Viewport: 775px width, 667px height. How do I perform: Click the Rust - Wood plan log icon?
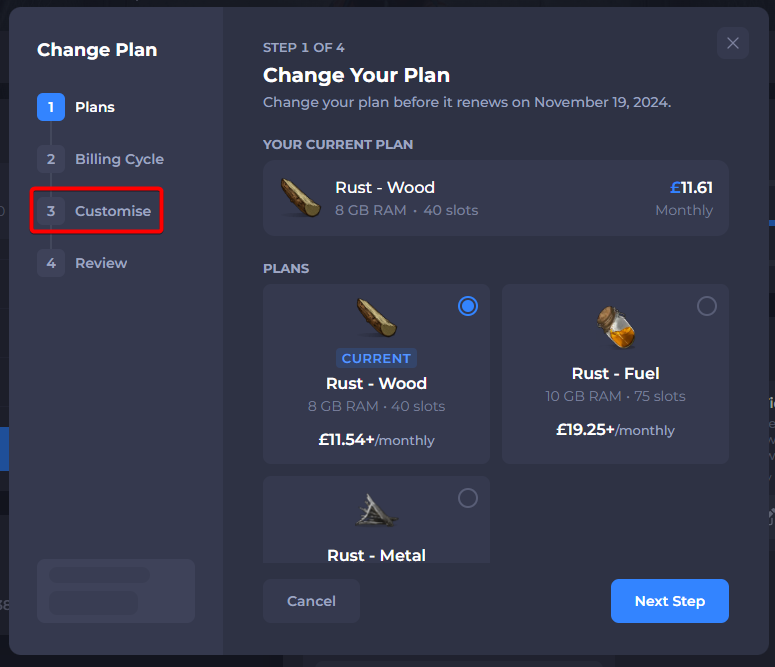[x=377, y=317]
